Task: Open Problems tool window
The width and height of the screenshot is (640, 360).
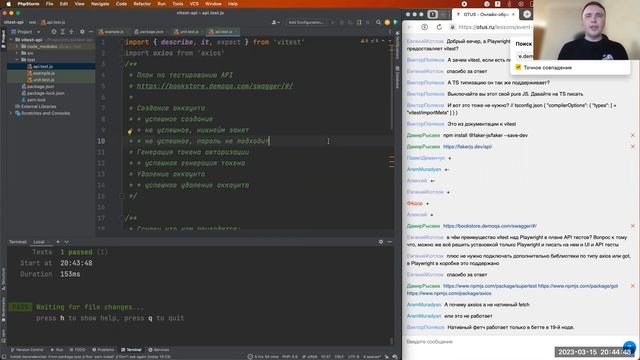Action: [103, 350]
